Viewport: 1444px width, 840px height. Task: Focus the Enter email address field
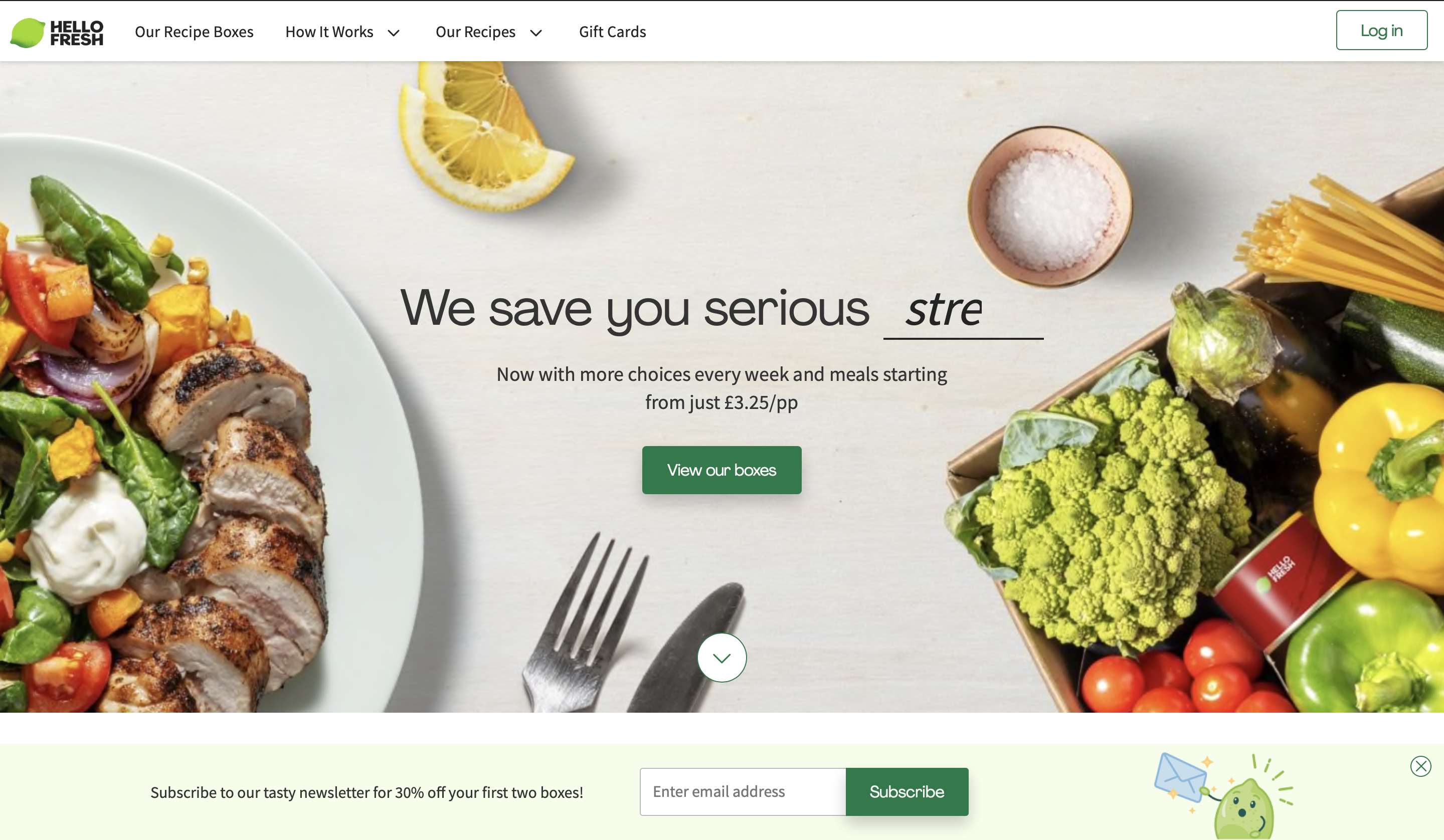pos(743,791)
